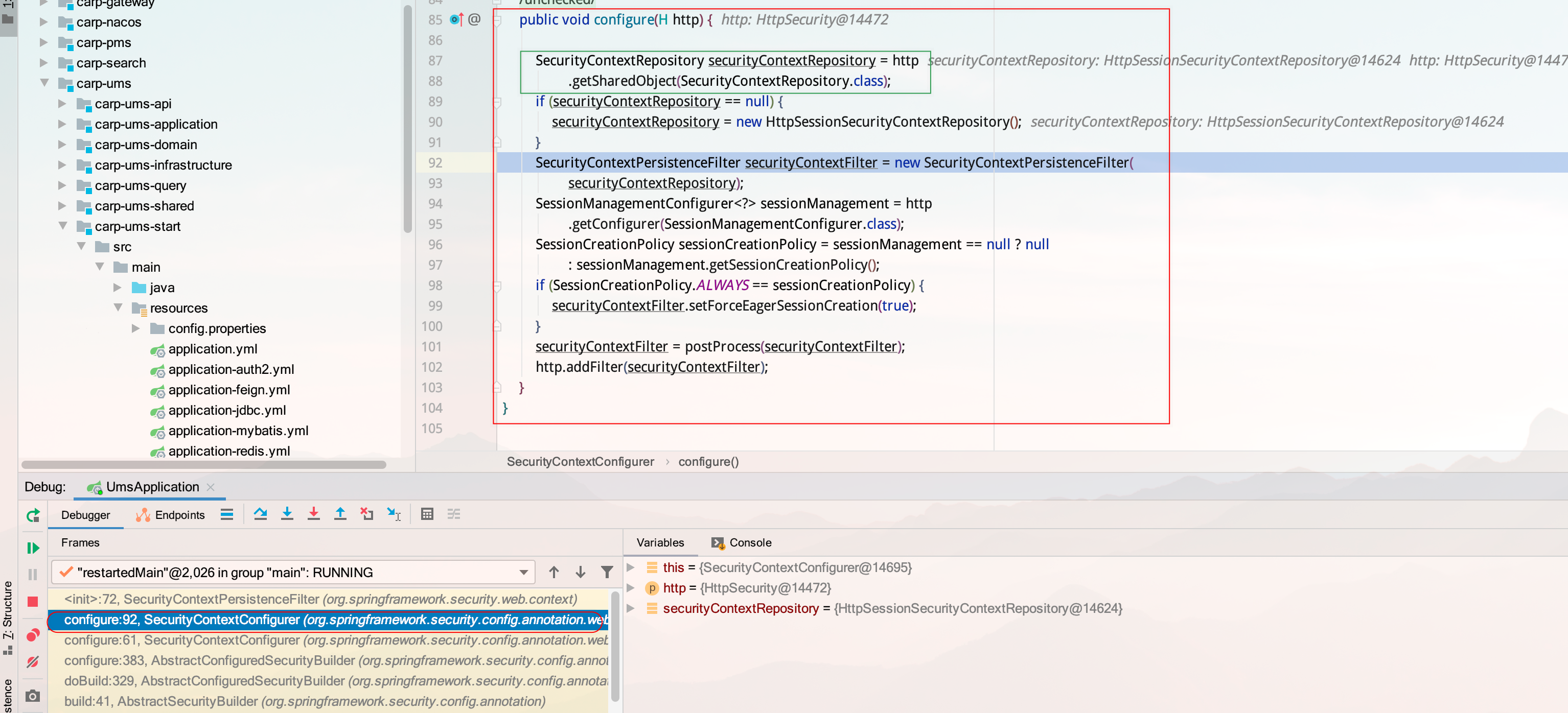The image size is (1568, 713).
Task: Resume program execution with the green play icon
Action: tap(33, 548)
